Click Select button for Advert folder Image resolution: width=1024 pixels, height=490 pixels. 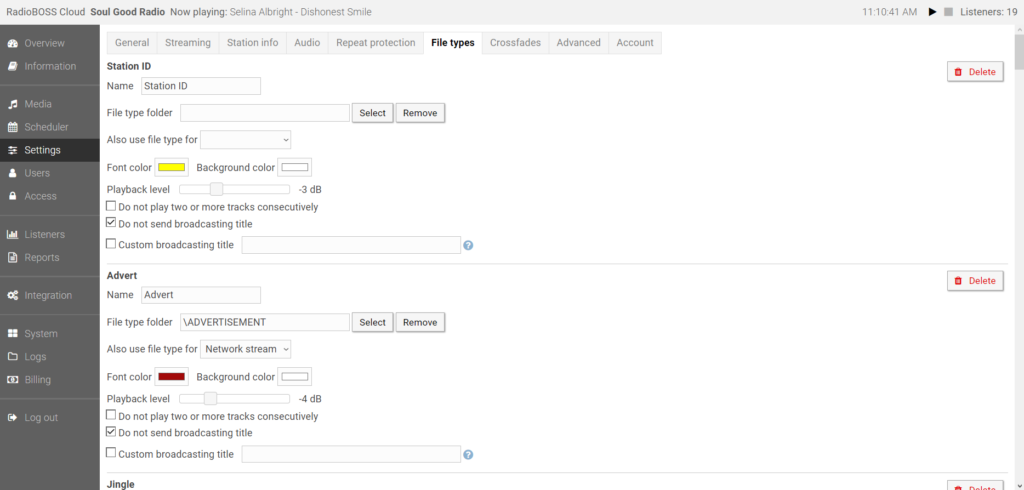coord(372,322)
